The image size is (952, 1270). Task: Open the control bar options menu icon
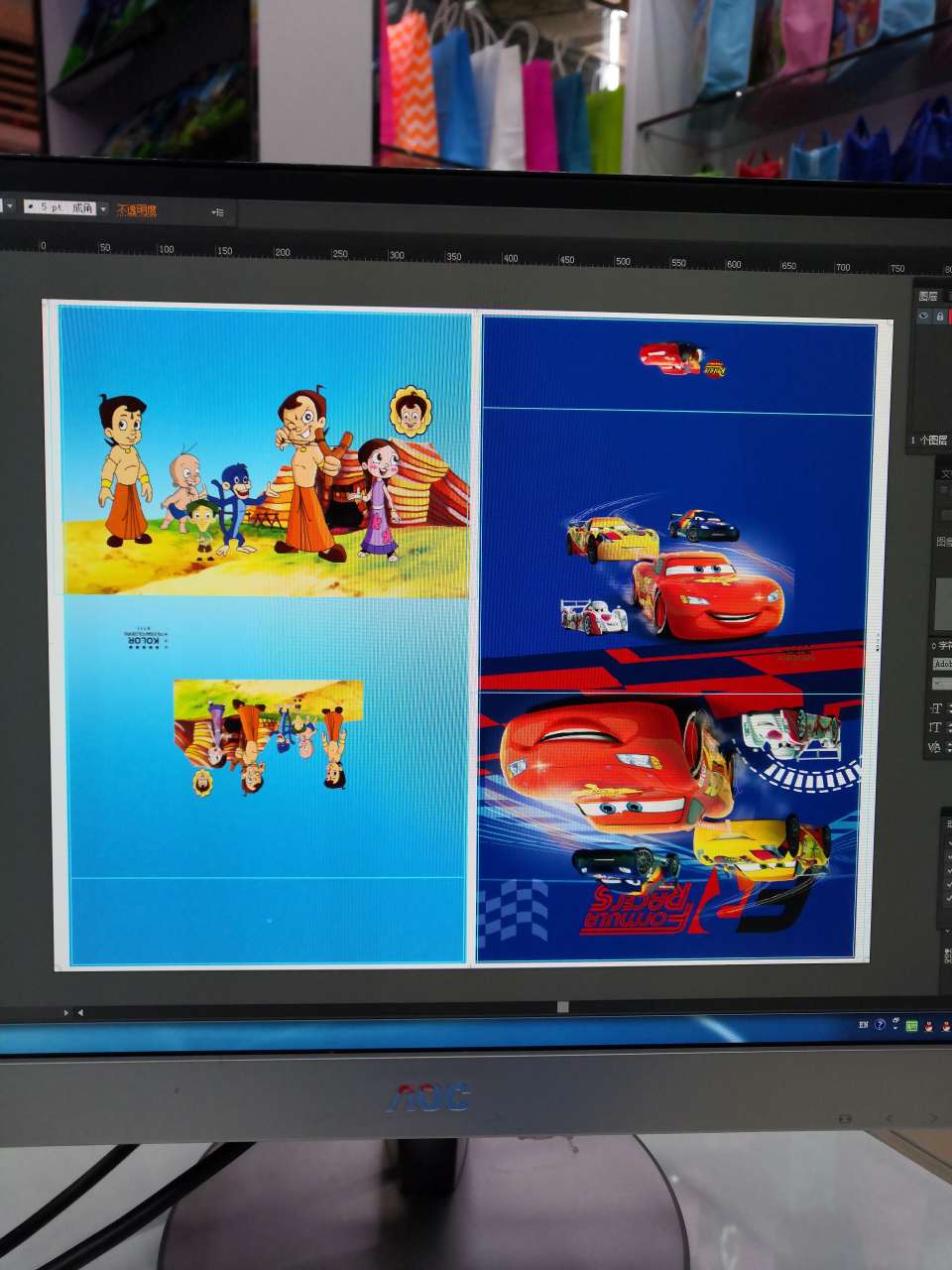click(218, 212)
